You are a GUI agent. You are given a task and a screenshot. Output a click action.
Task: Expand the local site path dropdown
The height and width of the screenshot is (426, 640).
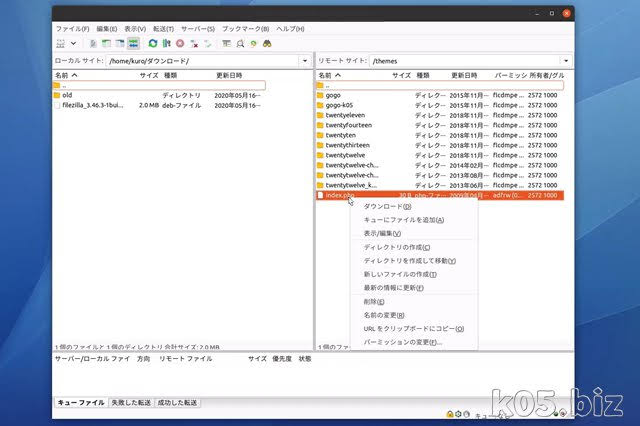(x=305, y=61)
